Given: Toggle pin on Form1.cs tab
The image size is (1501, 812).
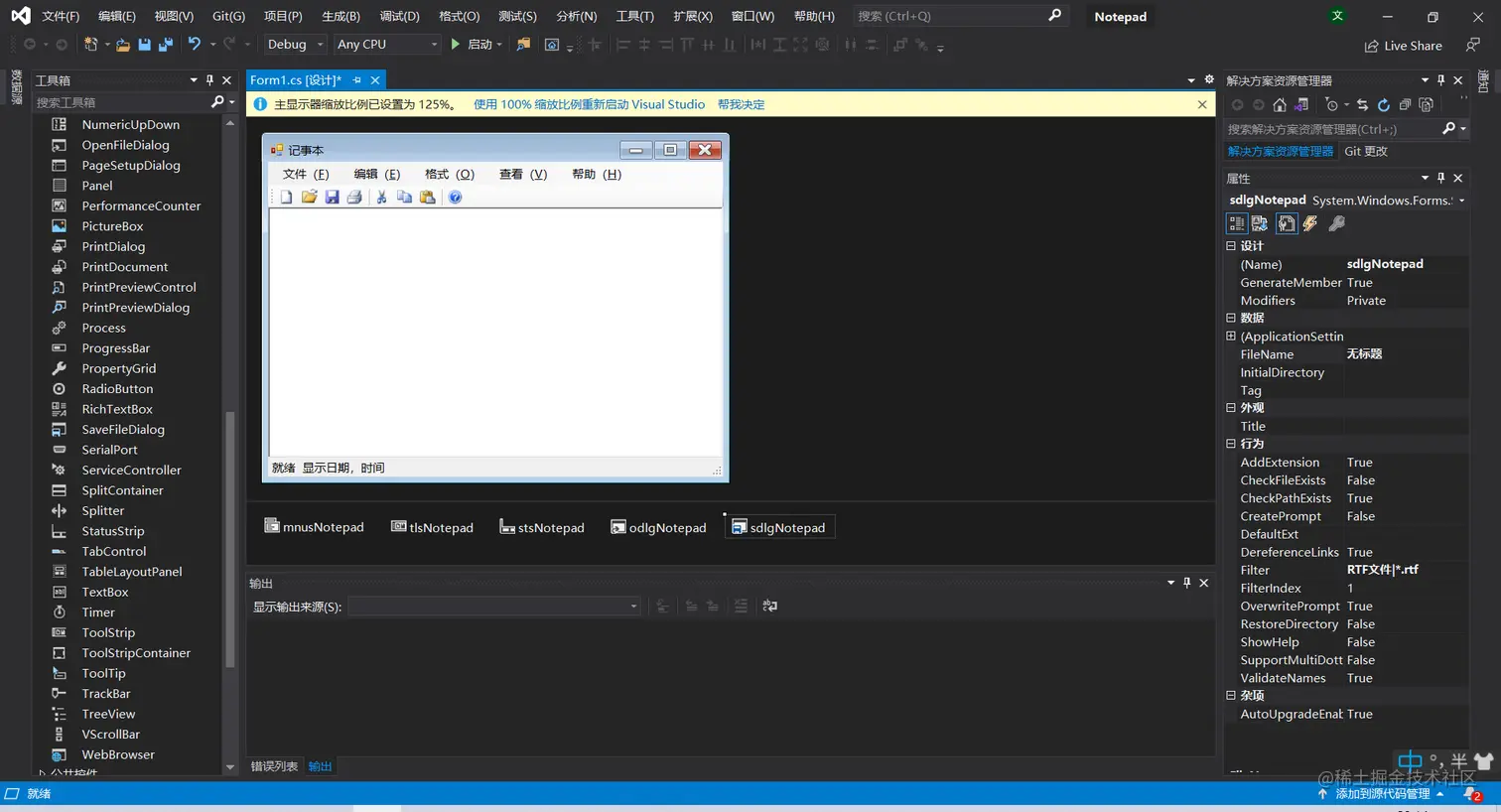Looking at the screenshot, I should 357,80.
